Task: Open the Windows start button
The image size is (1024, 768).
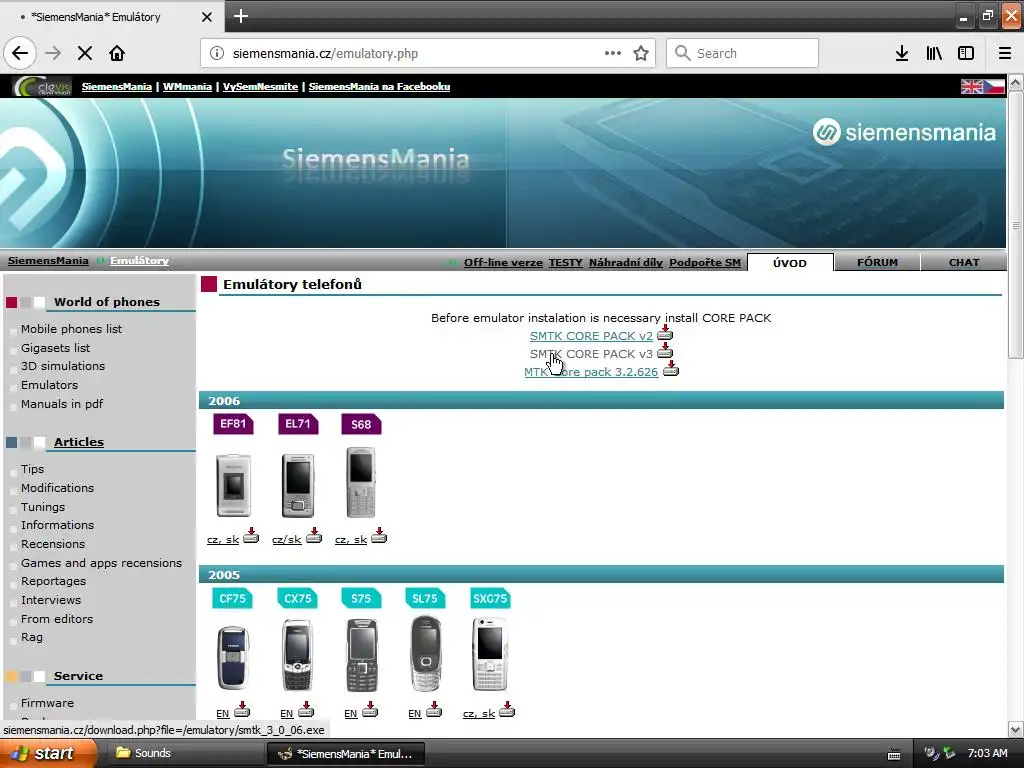Action: pos(48,754)
